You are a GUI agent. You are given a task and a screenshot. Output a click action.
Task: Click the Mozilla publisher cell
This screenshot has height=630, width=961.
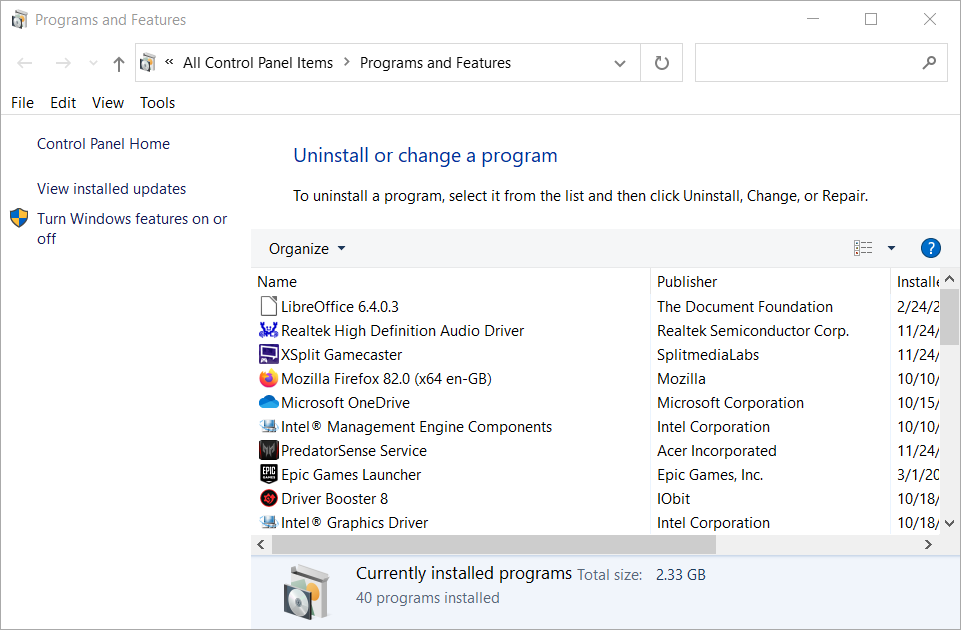[x=681, y=379]
